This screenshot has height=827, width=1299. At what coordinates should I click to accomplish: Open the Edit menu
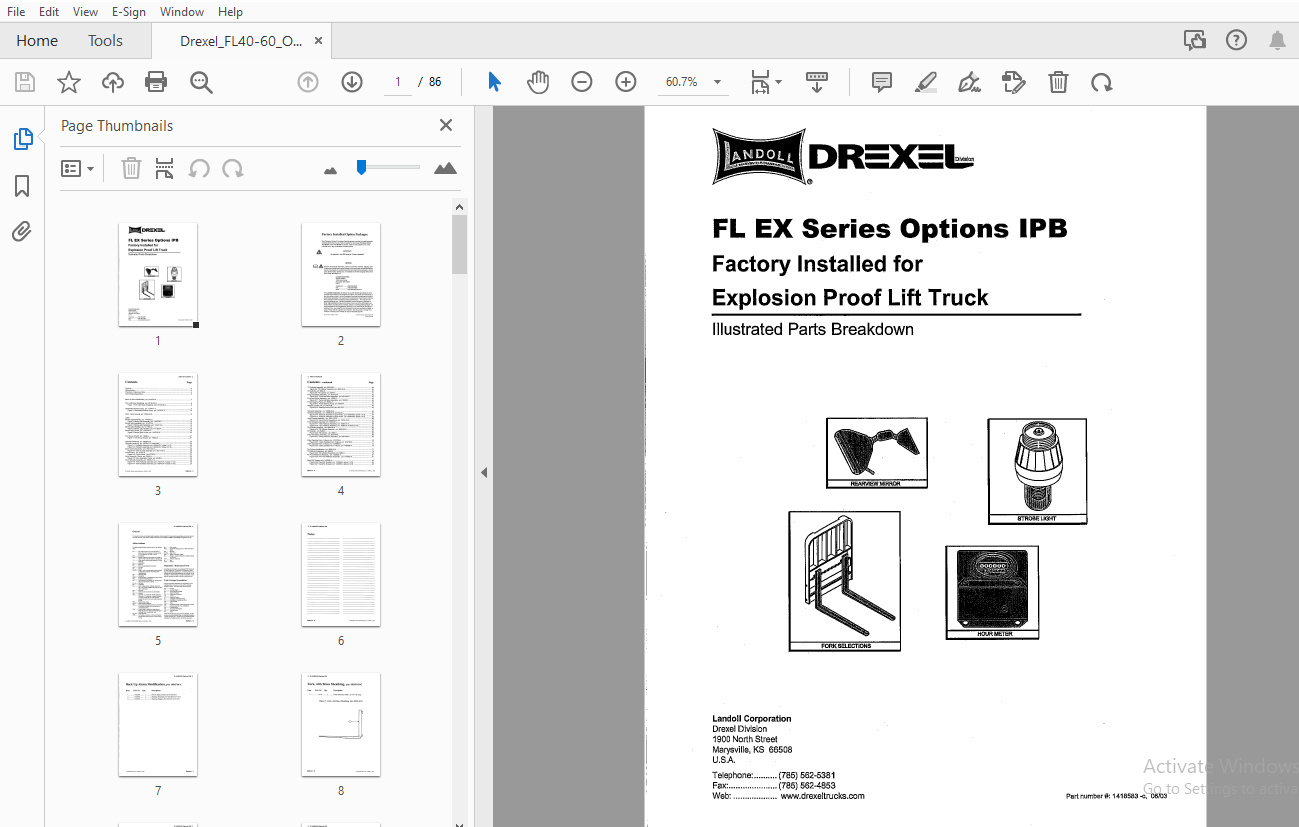tap(48, 11)
